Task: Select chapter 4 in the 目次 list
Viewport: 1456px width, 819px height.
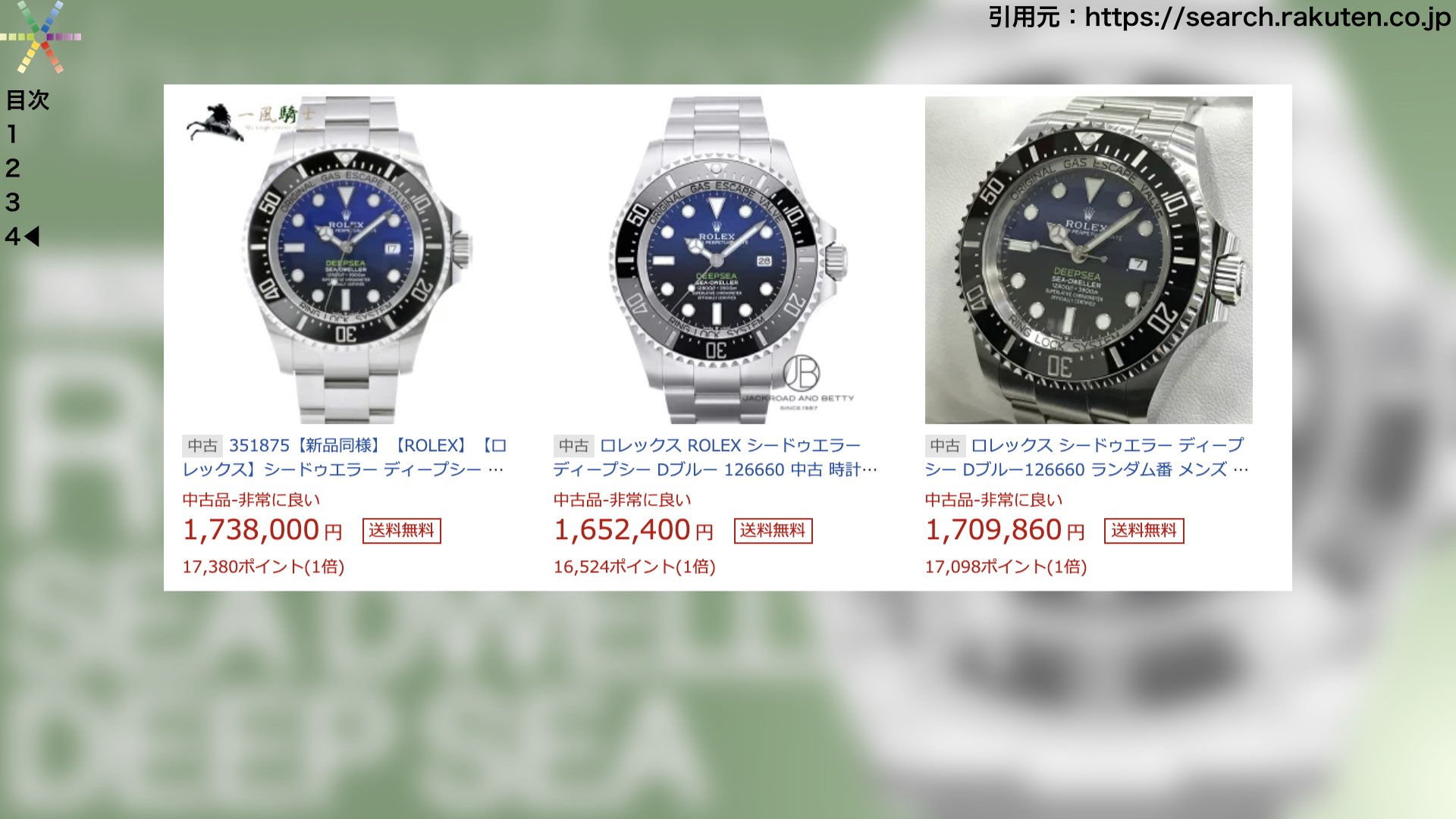Action: pos(12,237)
